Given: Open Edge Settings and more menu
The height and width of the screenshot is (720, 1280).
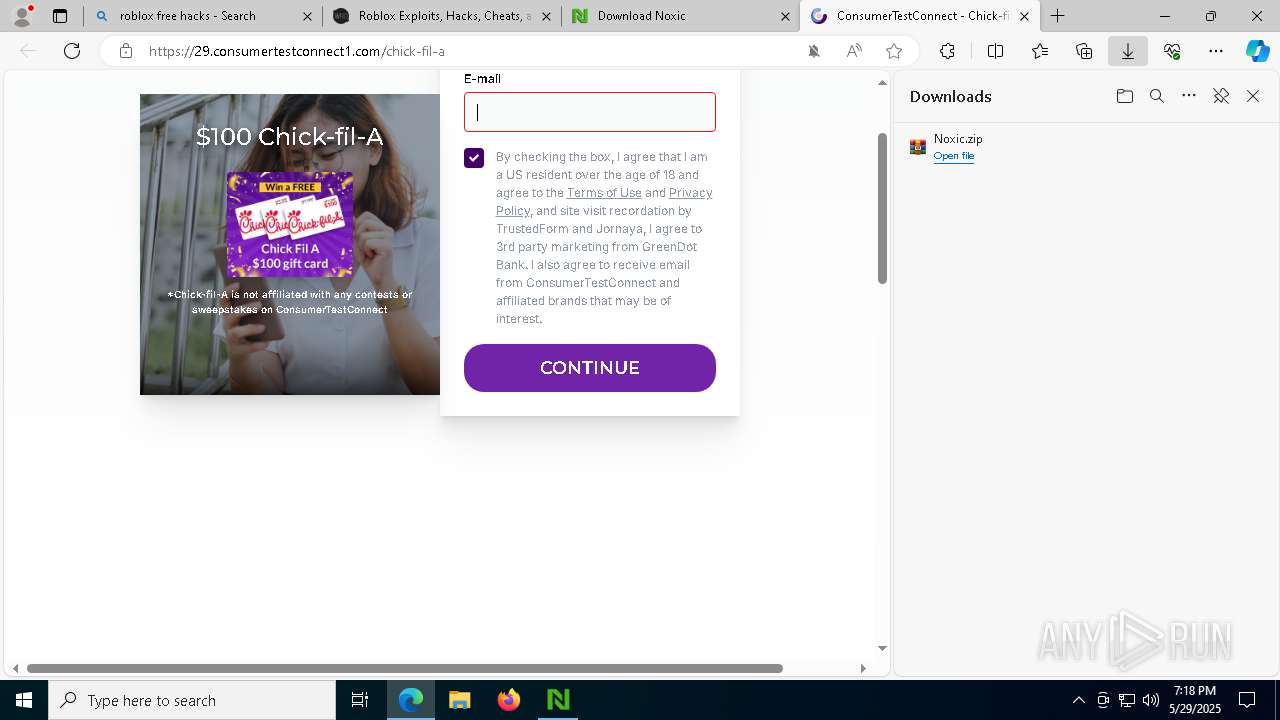Looking at the screenshot, I should [x=1216, y=51].
